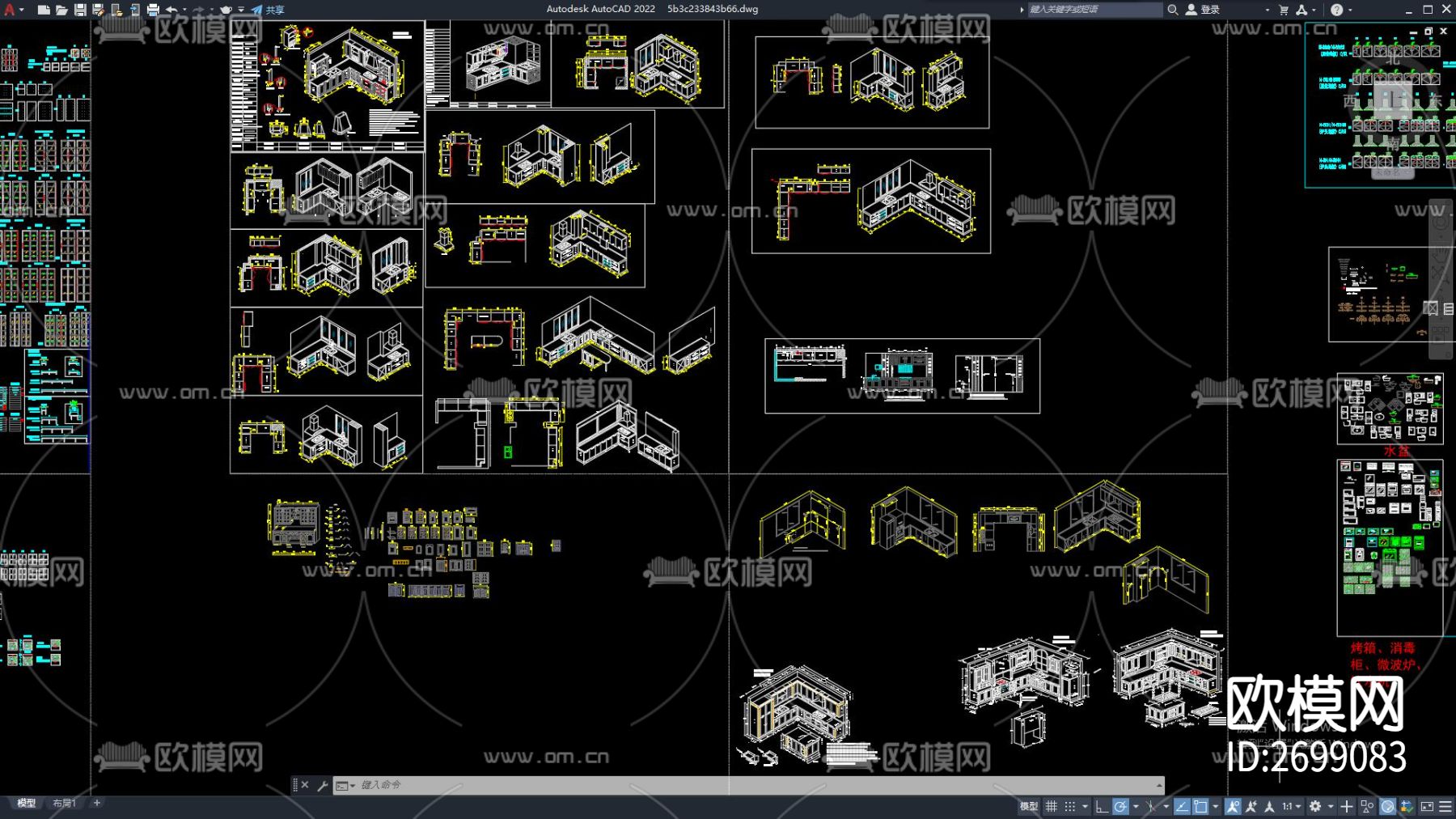Click the annotation monitor plus icon
1456x819 pixels.
click(1347, 806)
